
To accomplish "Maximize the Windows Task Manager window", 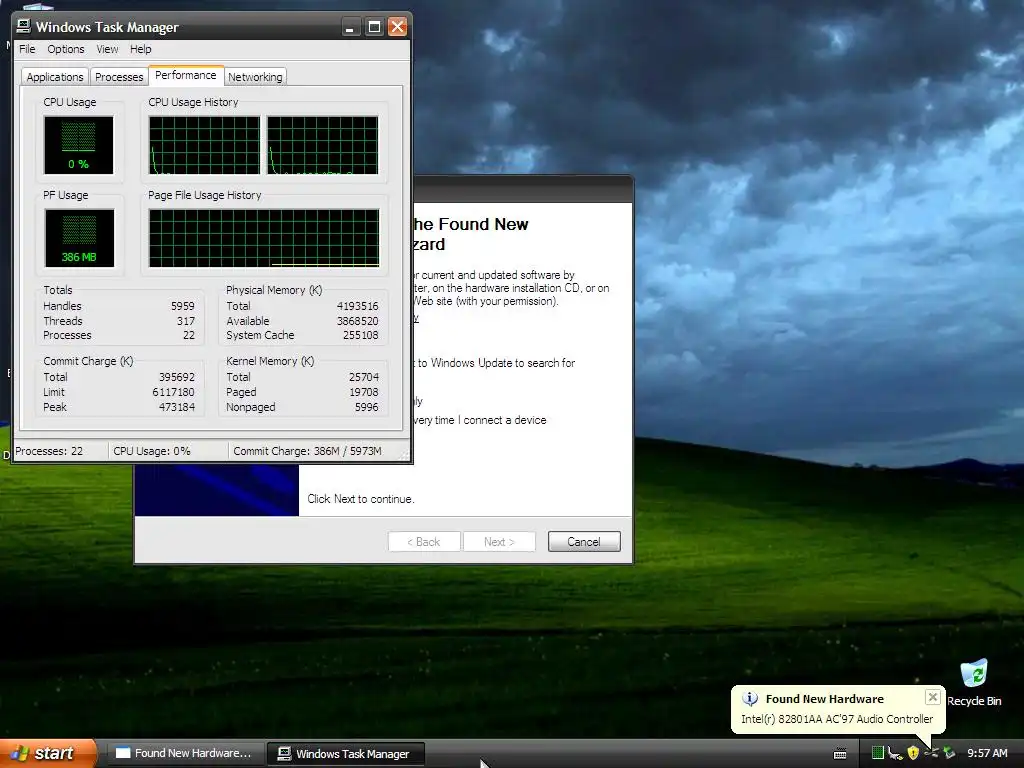I will point(374,27).
